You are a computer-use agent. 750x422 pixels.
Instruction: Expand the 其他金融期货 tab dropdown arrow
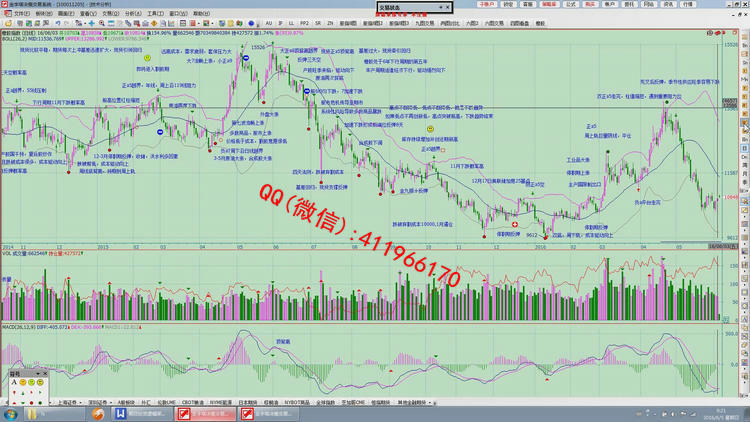pyautogui.click(x=430, y=403)
